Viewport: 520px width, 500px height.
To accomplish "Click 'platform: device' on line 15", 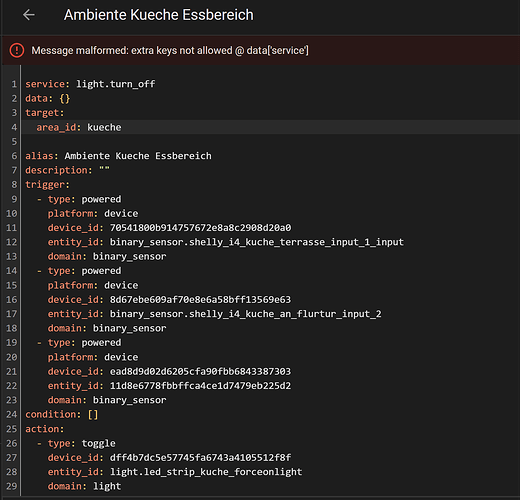I will click(93, 286).
